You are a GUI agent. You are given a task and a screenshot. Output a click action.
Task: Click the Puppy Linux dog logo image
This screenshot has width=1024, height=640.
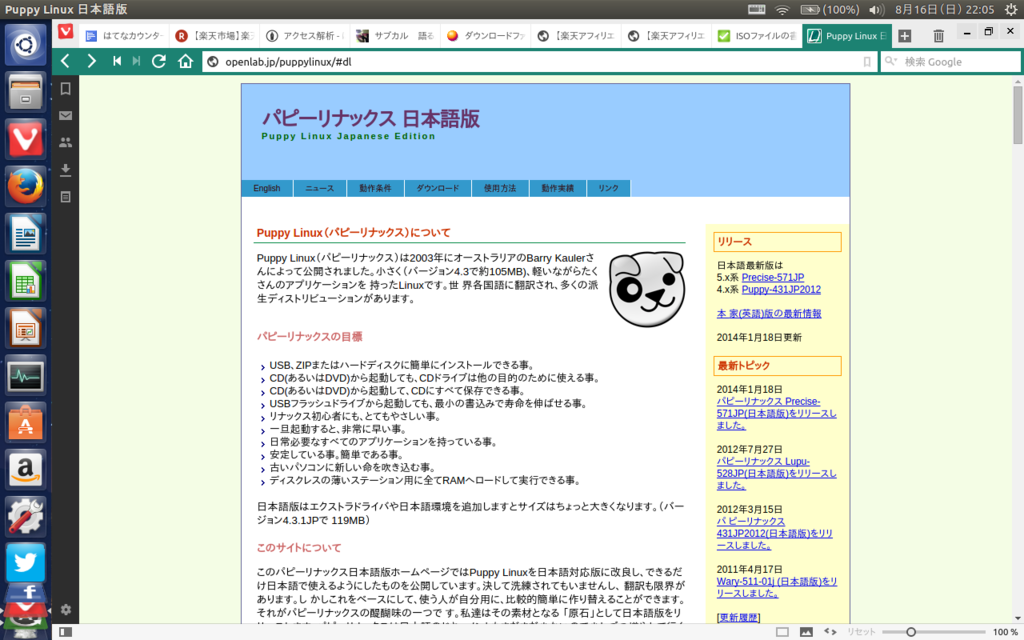(x=647, y=289)
